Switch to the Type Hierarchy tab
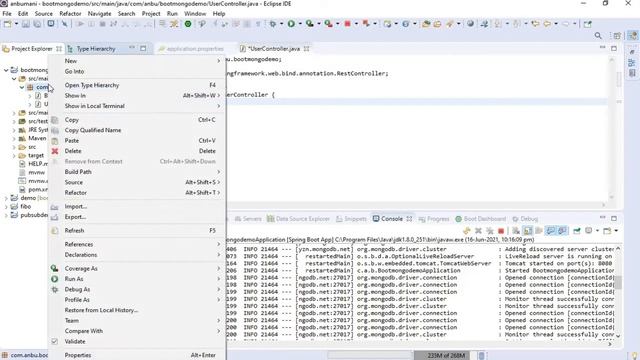 tap(96, 49)
